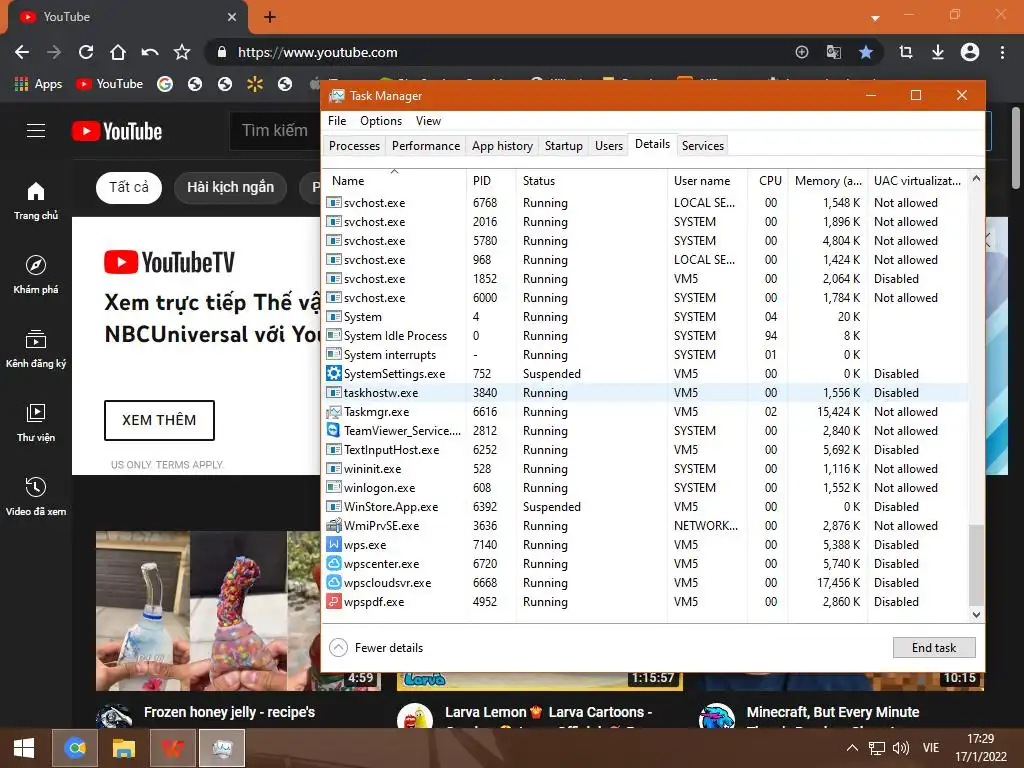Sort by the PID column header
The width and height of the screenshot is (1024, 768).
tap(490, 180)
